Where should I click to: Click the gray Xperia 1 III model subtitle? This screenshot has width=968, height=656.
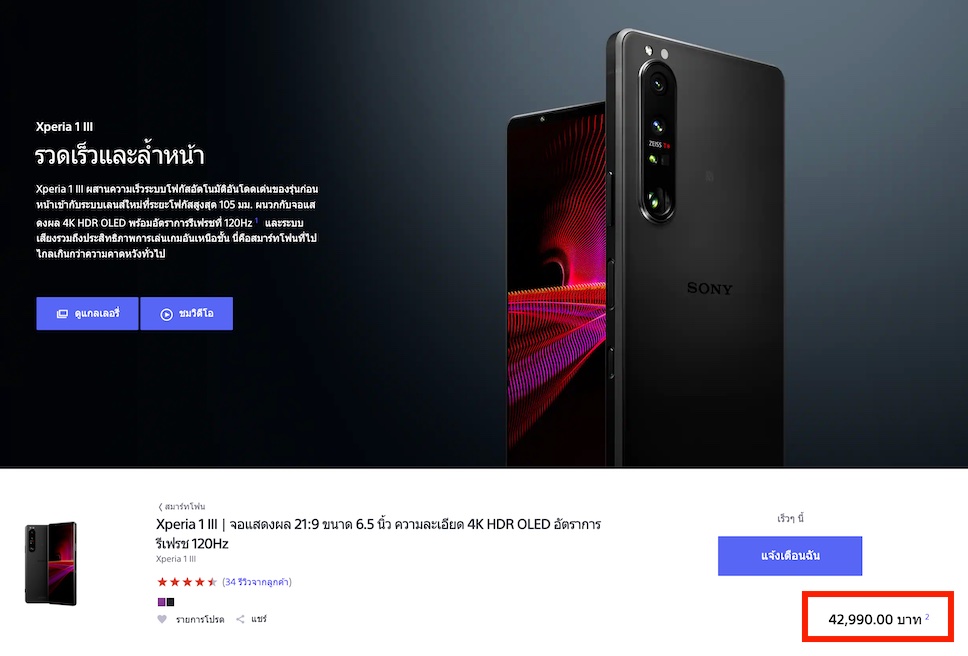176,559
